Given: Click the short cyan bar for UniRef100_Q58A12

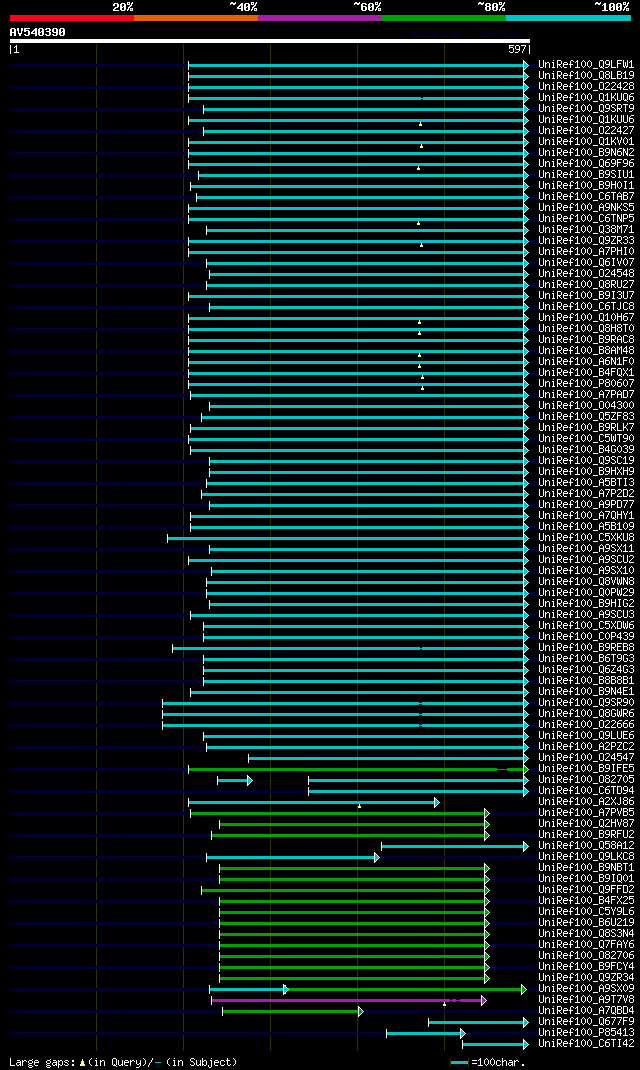Looking at the screenshot, I should pyautogui.click(x=455, y=846).
